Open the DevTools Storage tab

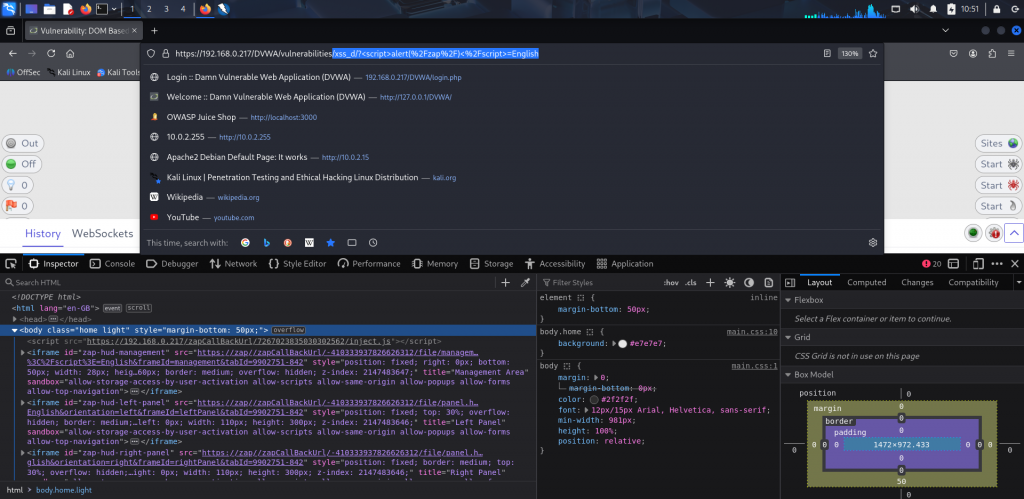pos(491,264)
